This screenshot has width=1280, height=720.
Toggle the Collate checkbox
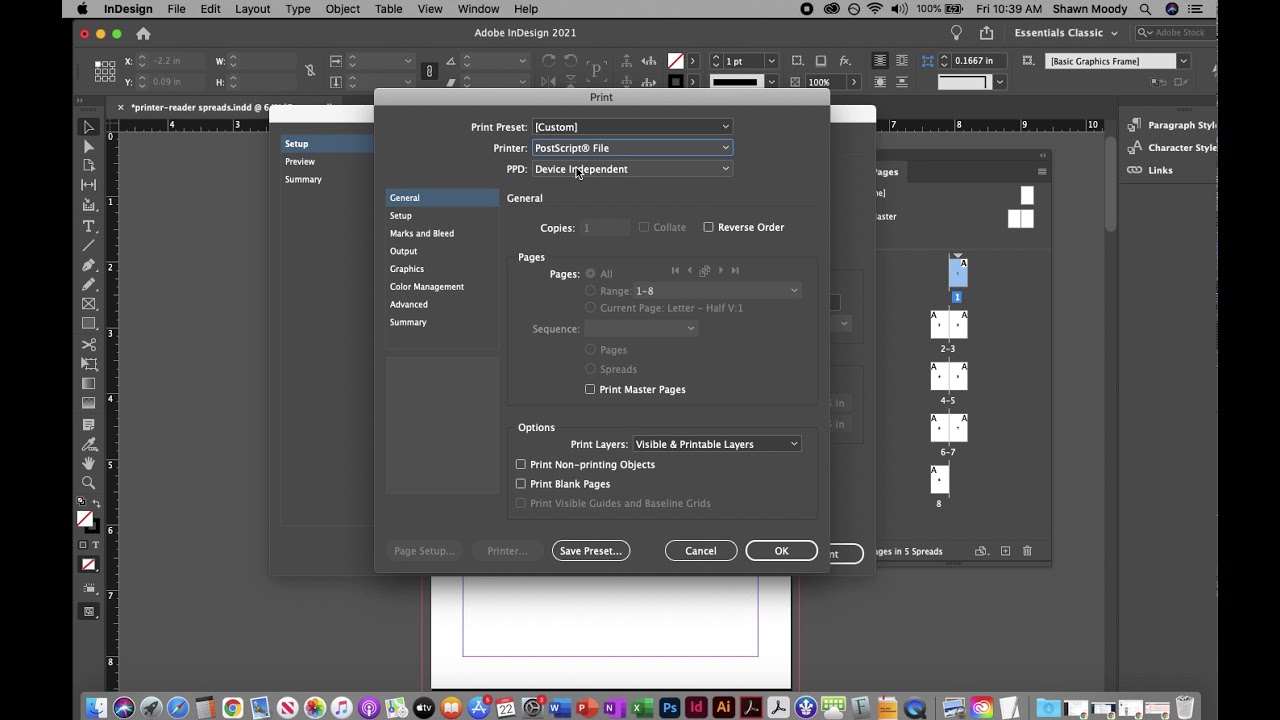644,227
